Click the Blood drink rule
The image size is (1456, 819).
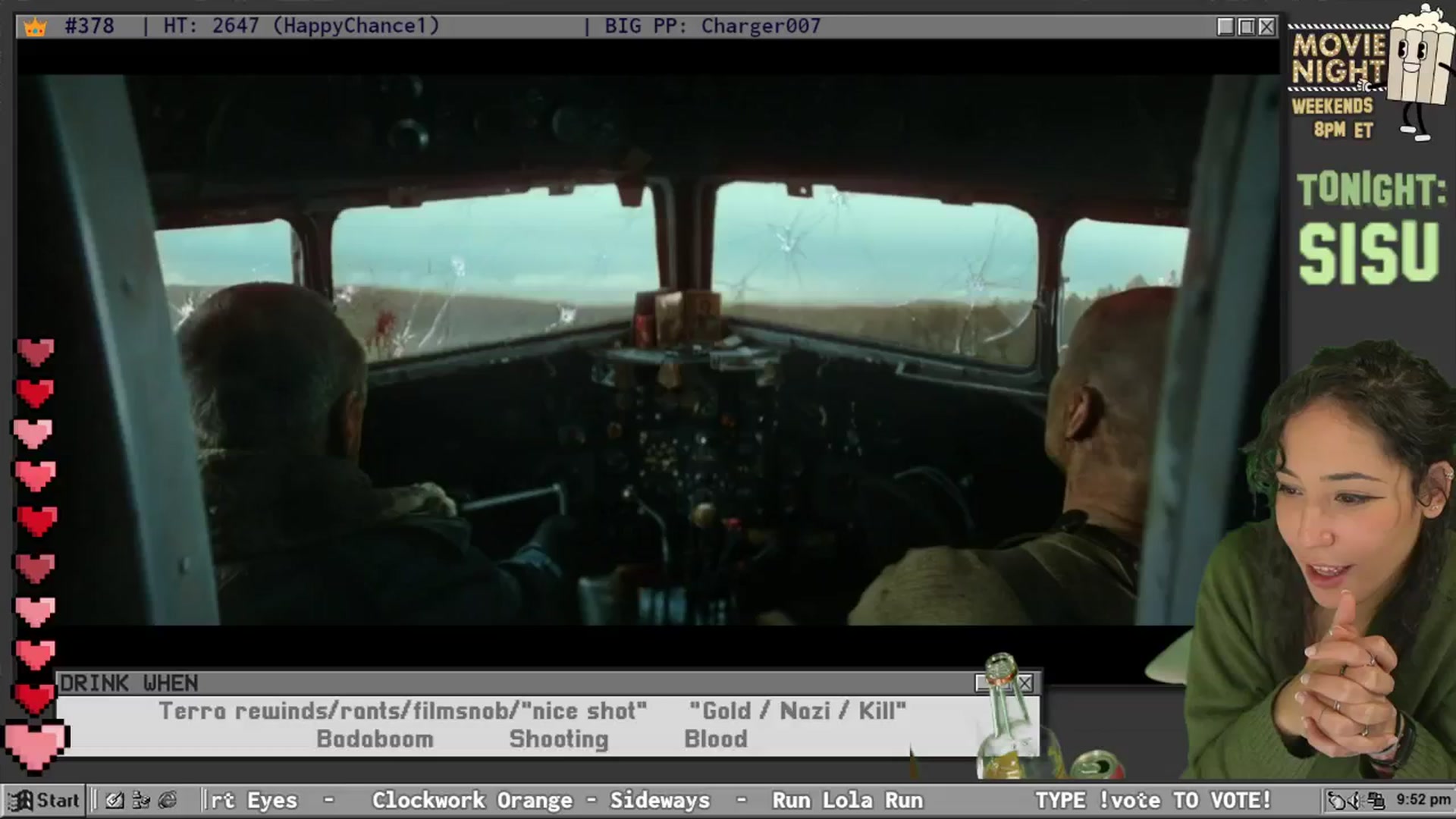point(716,739)
